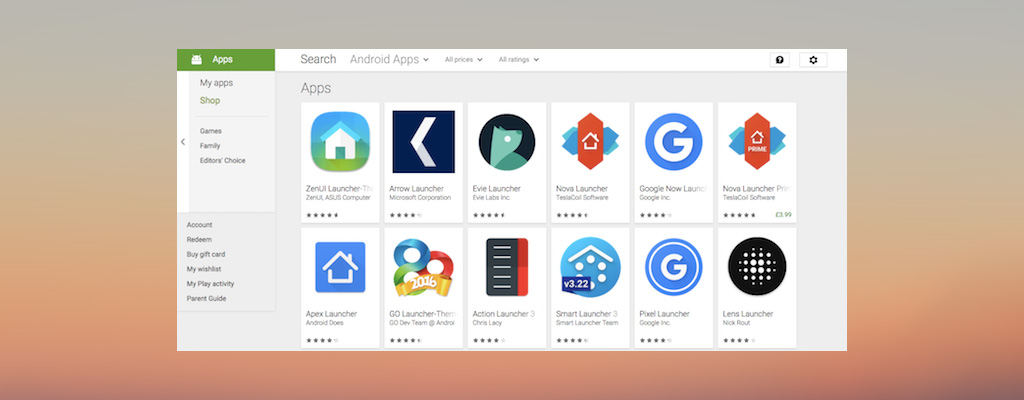Select the Evie Launcher icon

point(506,142)
